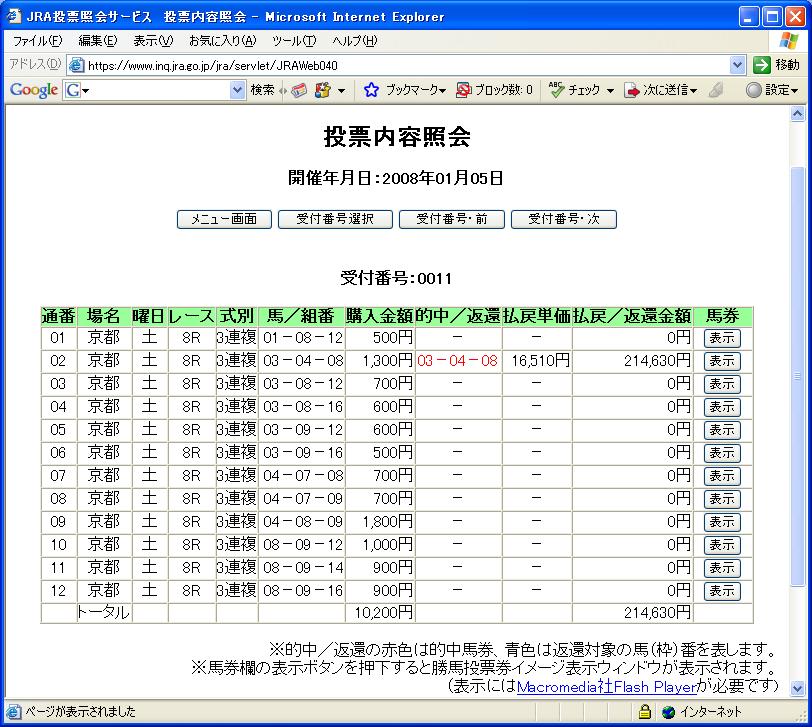Click the トータル label in bottom row
812x727 pixels.
pyautogui.click(x=103, y=613)
